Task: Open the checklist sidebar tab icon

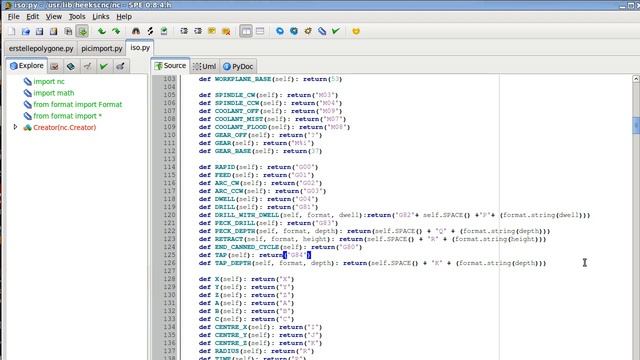Action: [55, 66]
